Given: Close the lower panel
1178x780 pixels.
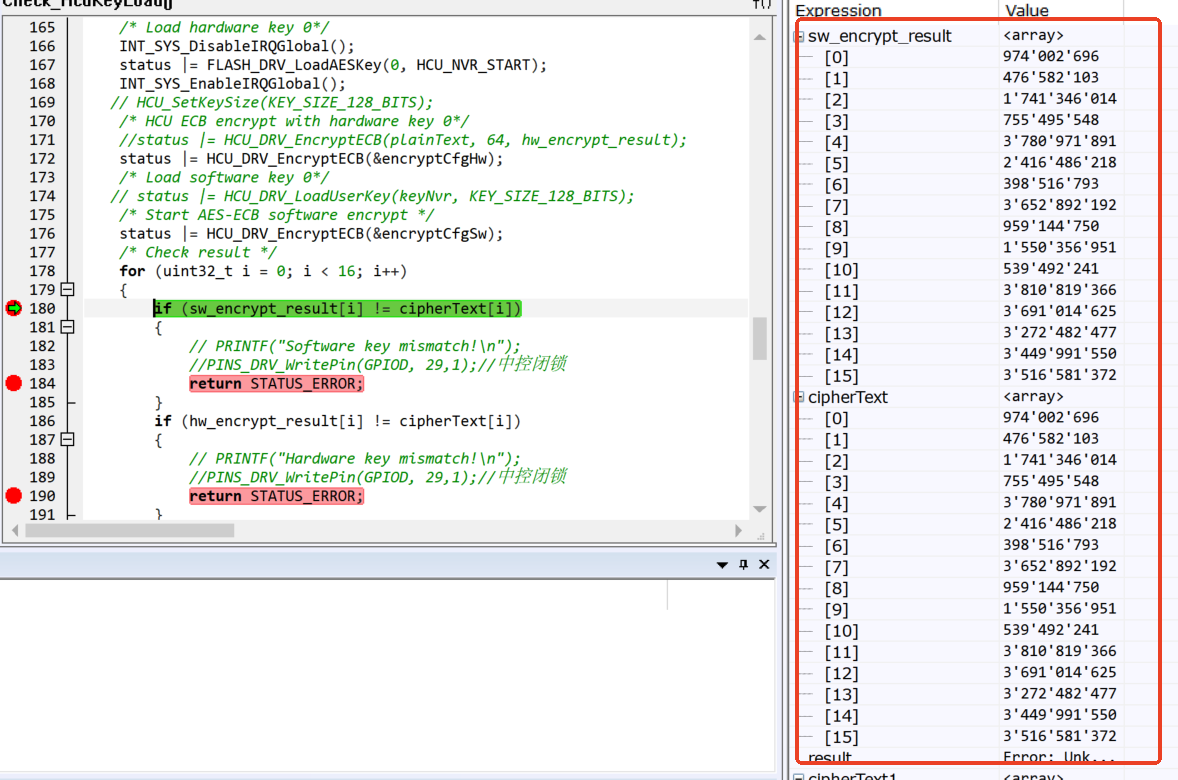Looking at the screenshot, I should coord(764,564).
